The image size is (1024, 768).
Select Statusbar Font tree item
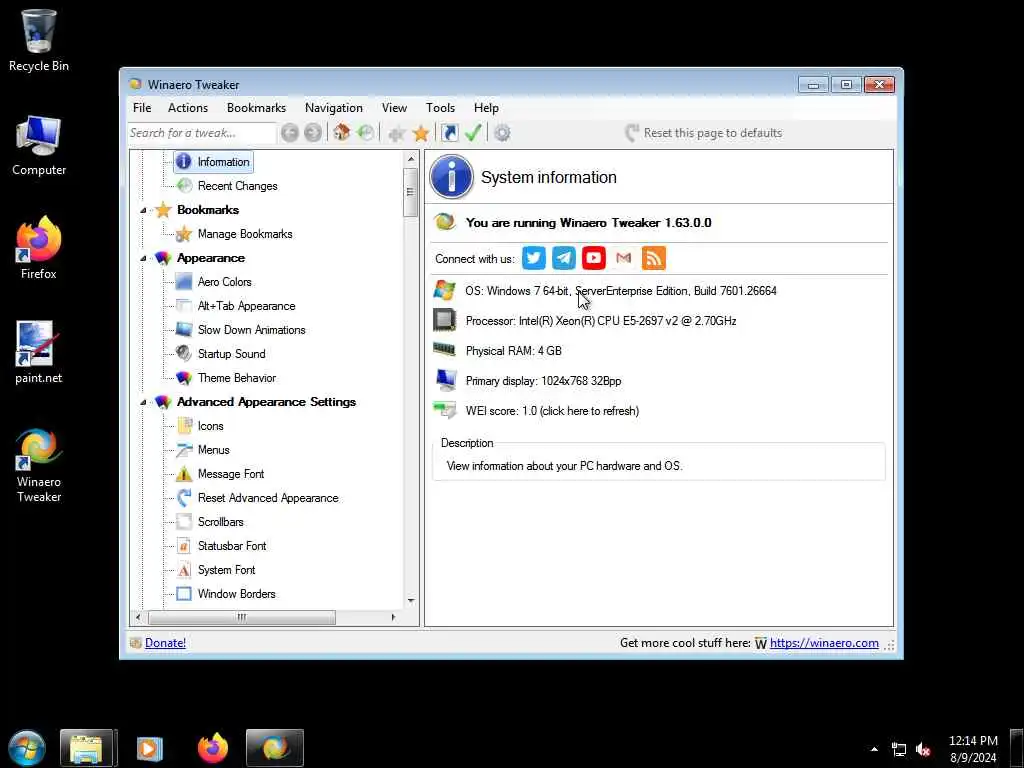click(232, 546)
